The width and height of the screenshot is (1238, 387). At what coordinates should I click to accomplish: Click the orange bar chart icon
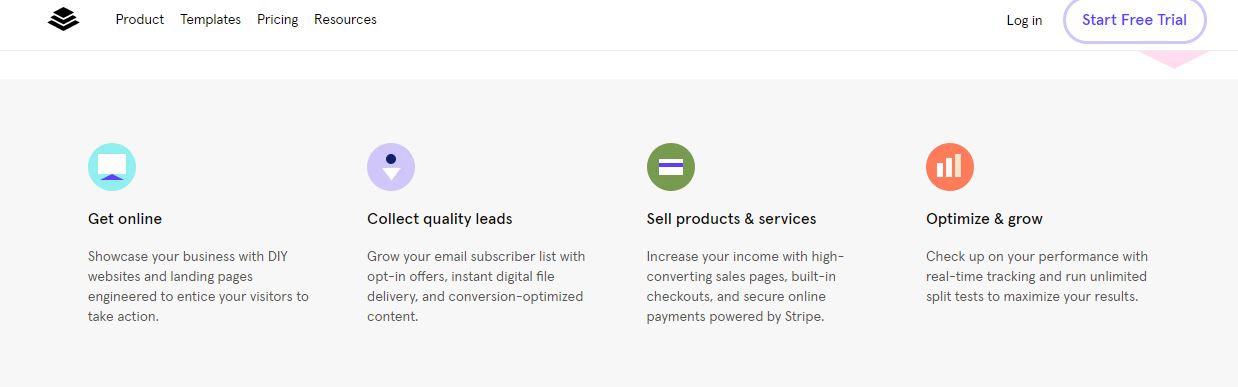tap(950, 167)
